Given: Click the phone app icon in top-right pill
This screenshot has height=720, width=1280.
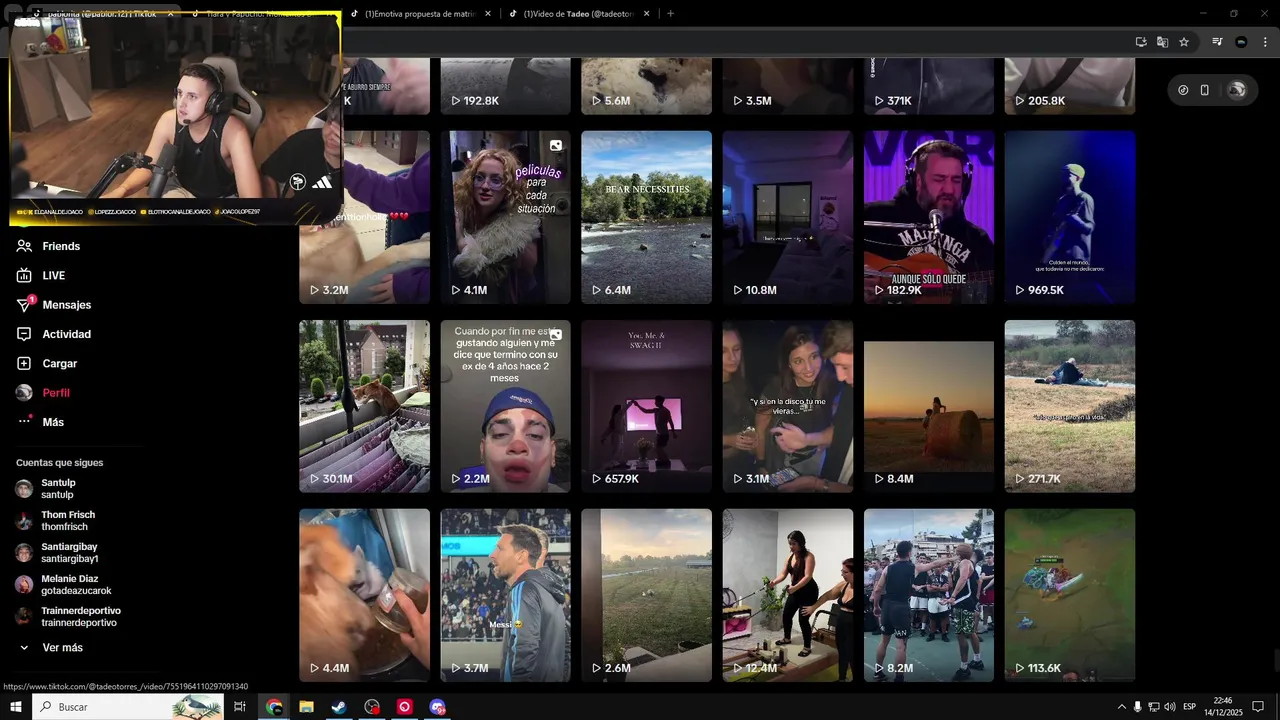Looking at the screenshot, I should coord(1205,90).
